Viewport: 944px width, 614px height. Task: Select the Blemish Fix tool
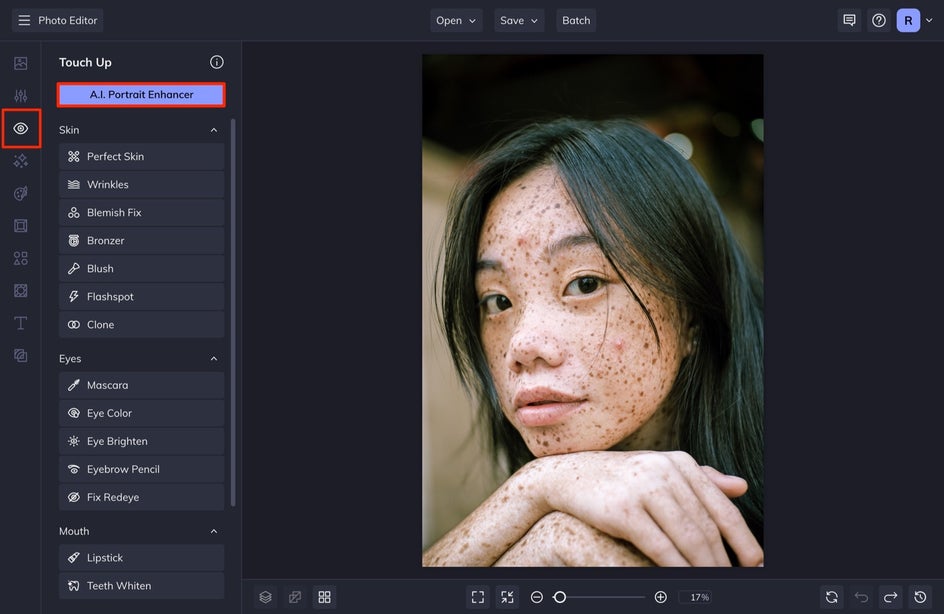(141, 212)
